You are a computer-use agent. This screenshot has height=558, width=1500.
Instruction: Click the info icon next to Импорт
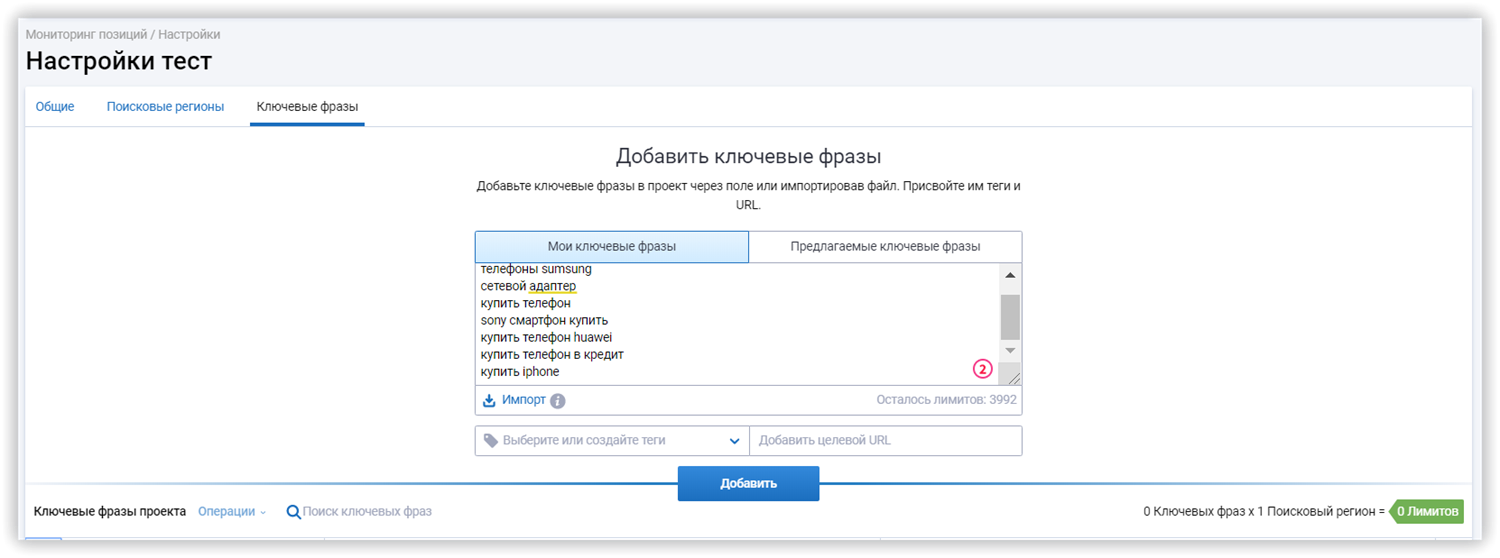pos(558,401)
